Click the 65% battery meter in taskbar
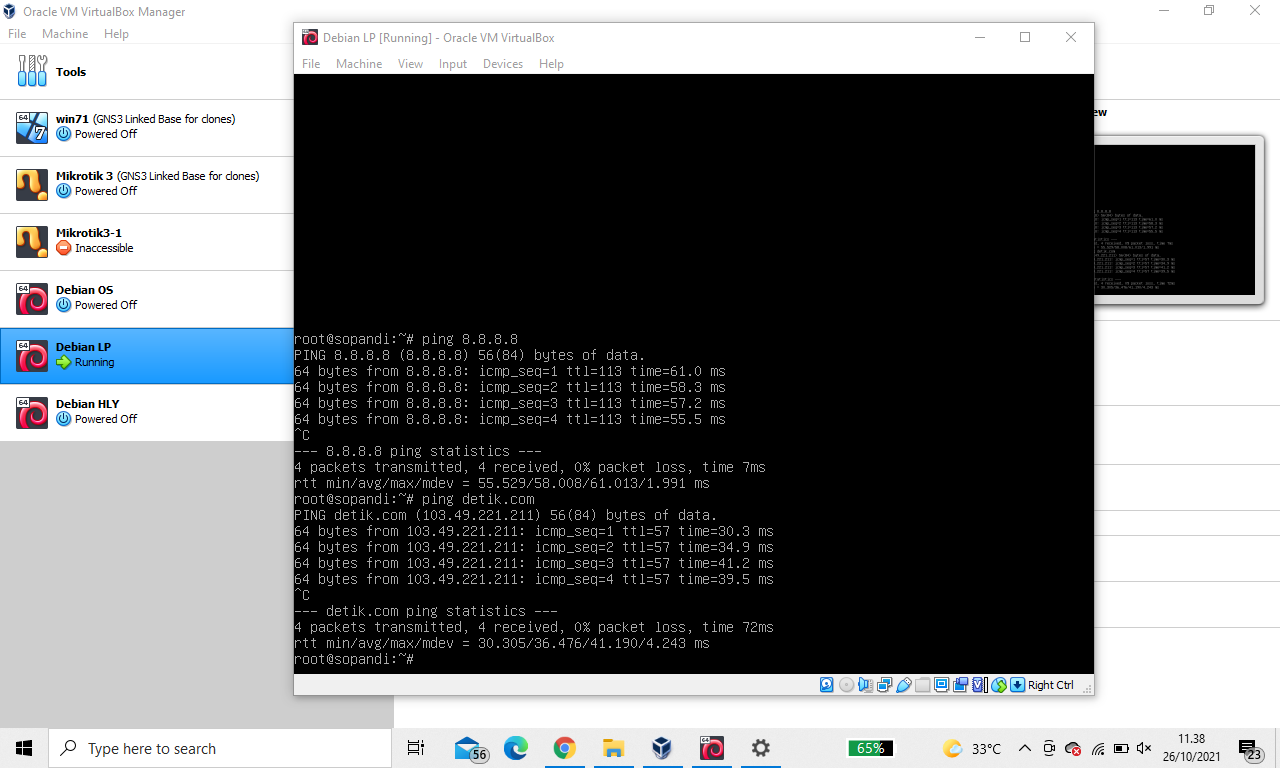The image size is (1280, 768). pyautogui.click(x=870, y=748)
